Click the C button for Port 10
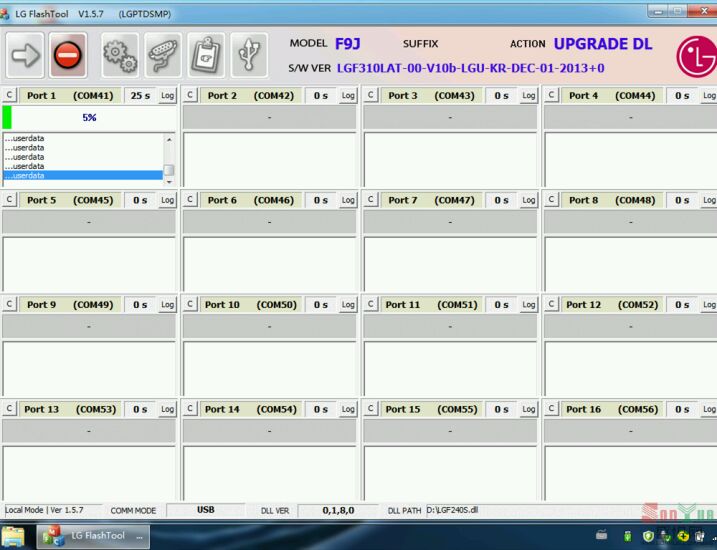 click(190, 304)
